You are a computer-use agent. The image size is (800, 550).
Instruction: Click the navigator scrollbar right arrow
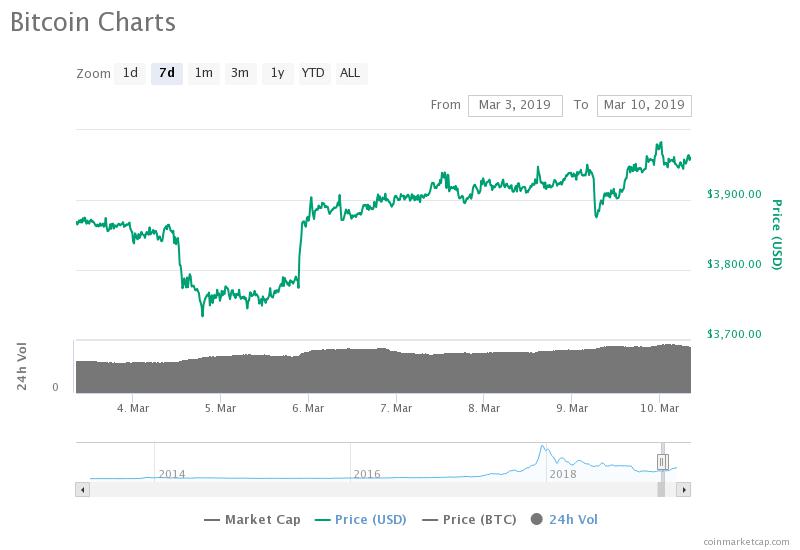pos(684,490)
